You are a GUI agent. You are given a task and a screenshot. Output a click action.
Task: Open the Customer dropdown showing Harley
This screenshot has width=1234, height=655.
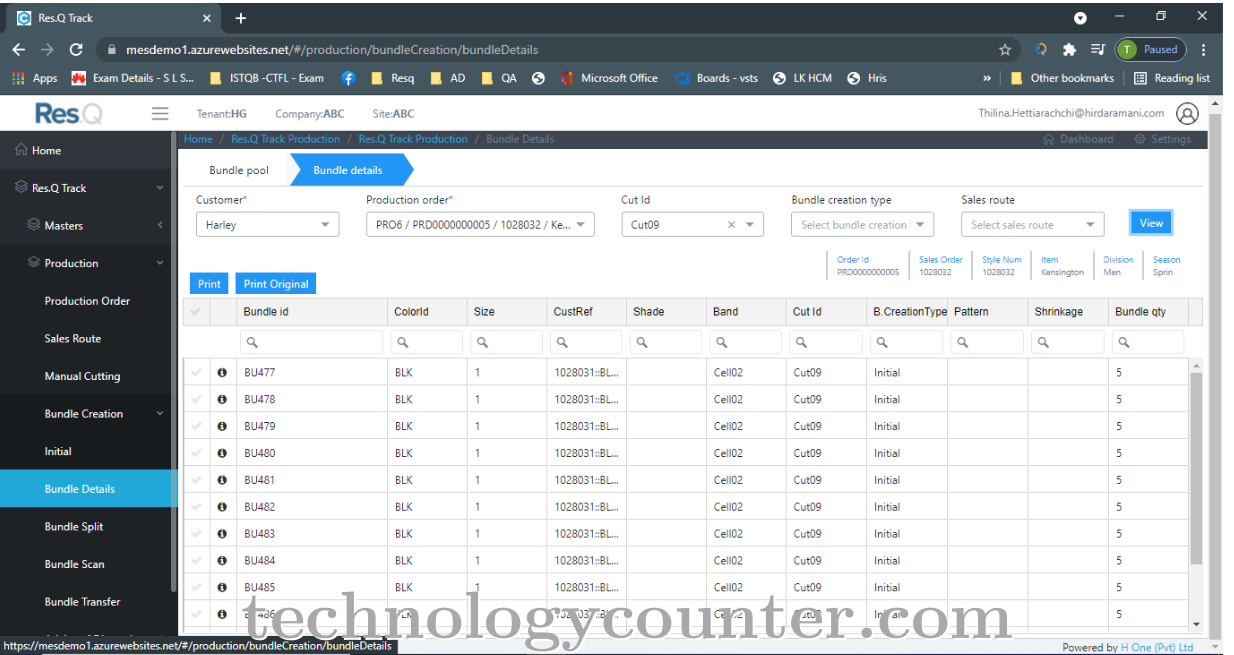click(267, 225)
